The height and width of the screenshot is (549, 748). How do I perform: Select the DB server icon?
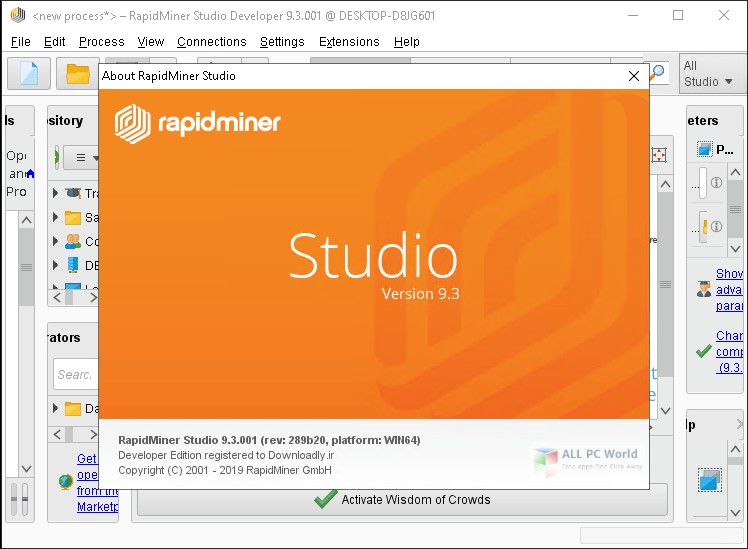pyautogui.click(x=73, y=265)
